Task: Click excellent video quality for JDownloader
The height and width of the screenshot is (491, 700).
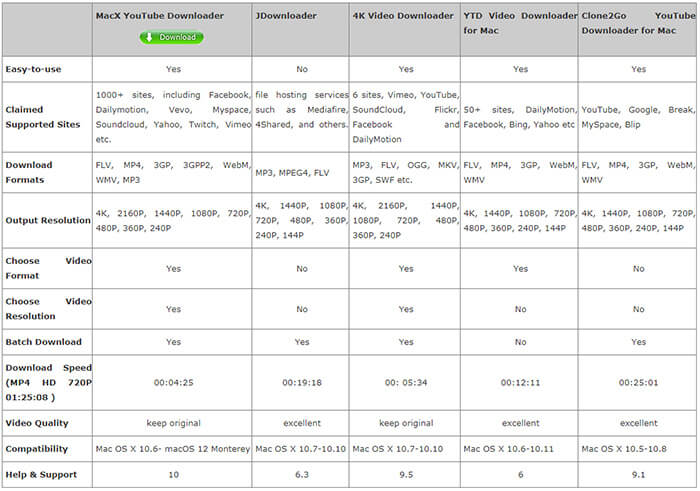Action: tap(302, 423)
